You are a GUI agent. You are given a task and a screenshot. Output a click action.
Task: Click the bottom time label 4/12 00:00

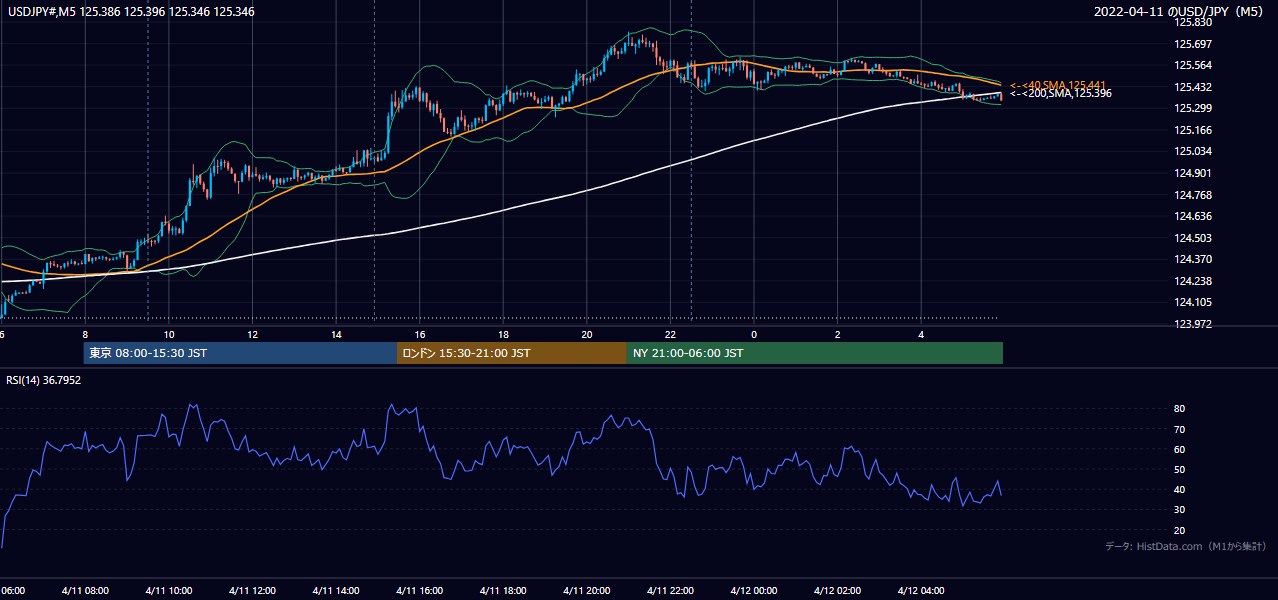pos(754,590)
